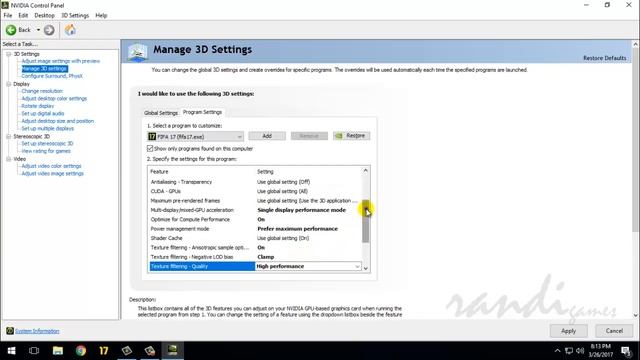Click main panel scroll down arrow
The width and height of the screenshot is (640, 360).
[636, 315]
